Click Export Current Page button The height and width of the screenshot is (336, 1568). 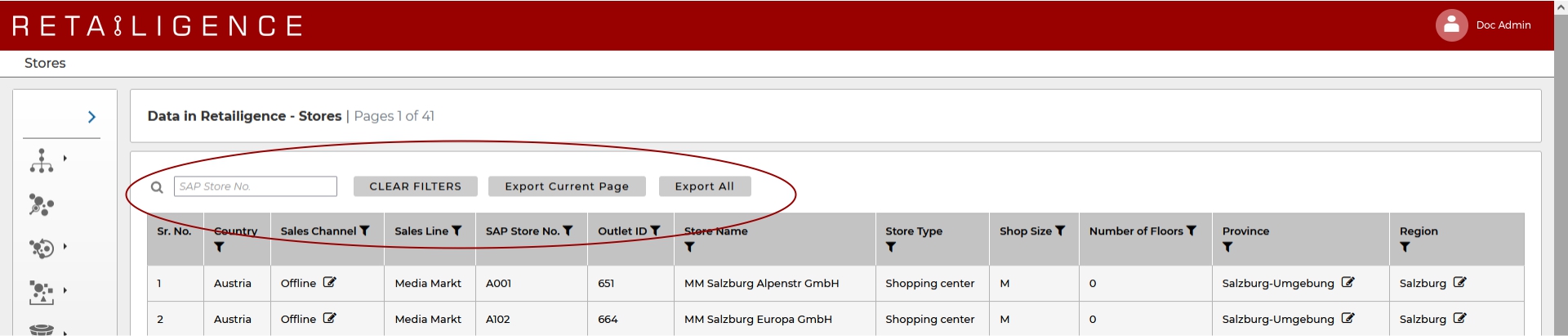(x=567, y=186)
